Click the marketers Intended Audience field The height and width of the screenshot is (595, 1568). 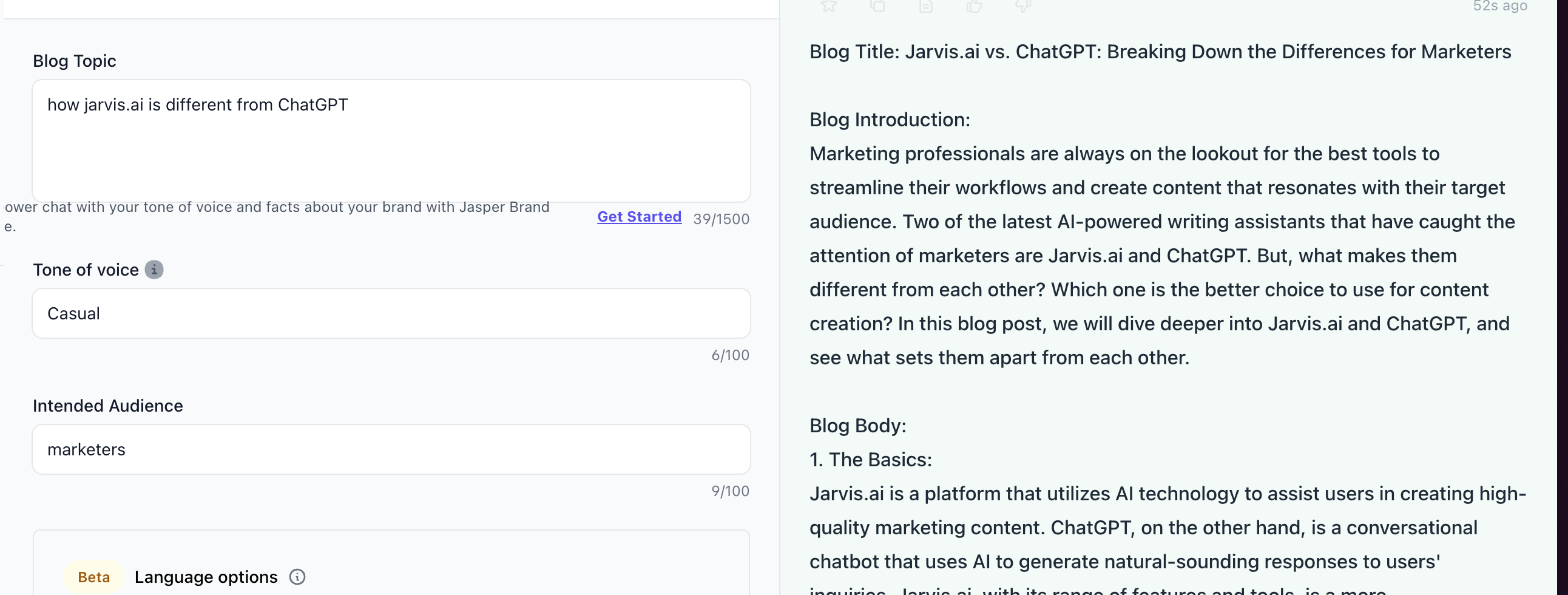point(391,449)
